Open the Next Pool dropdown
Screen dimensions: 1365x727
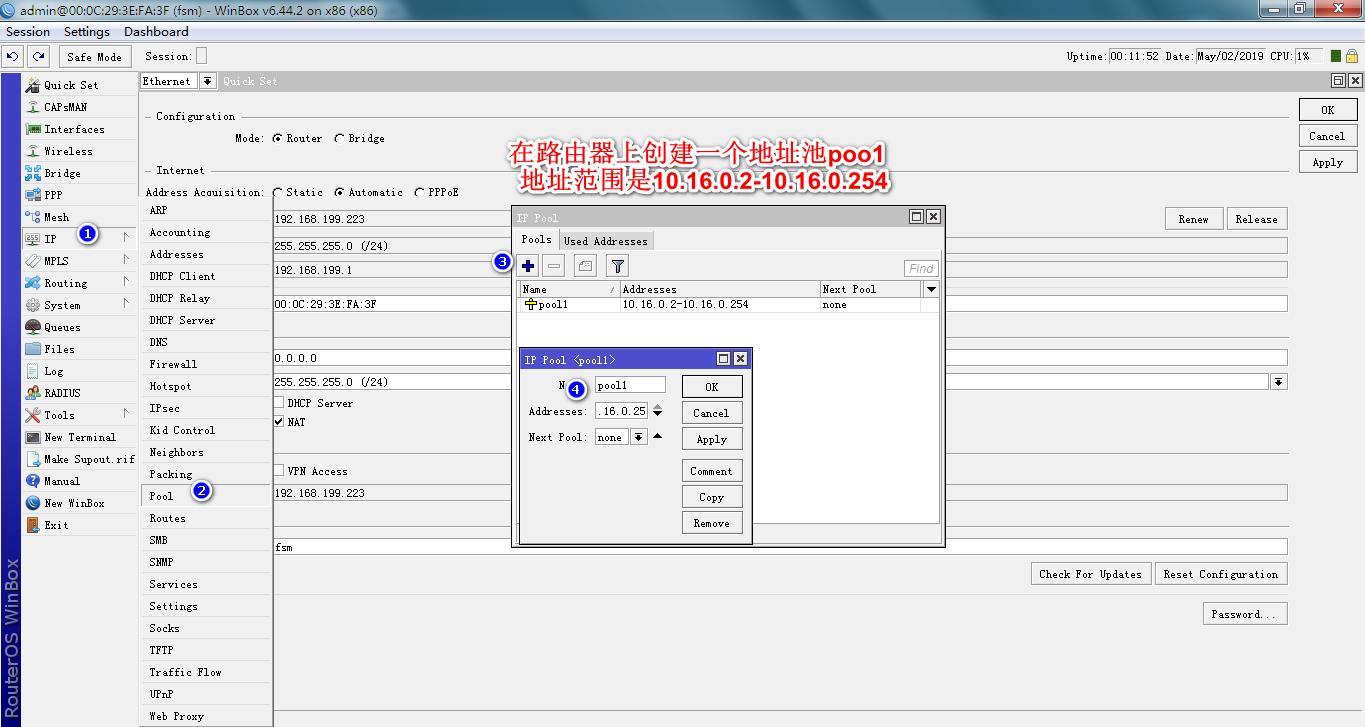click(x=638, y=437)
